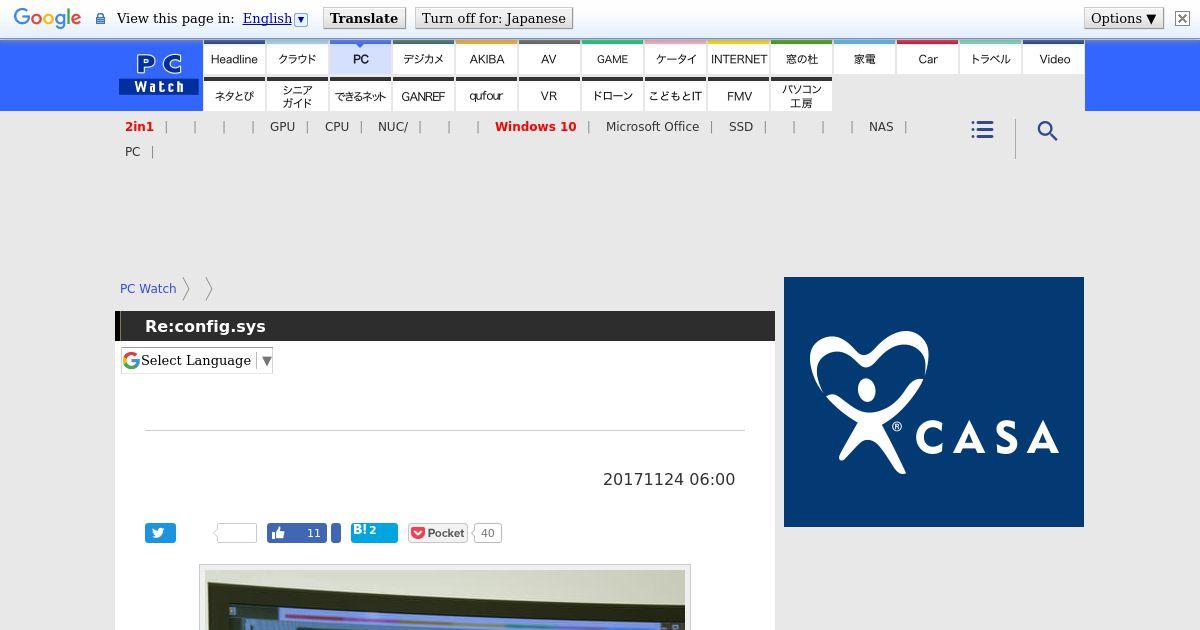Open the INTERNET tab
Image resolution: width=1200 pixels, height=630 pixels.
[x=738, y=59]
